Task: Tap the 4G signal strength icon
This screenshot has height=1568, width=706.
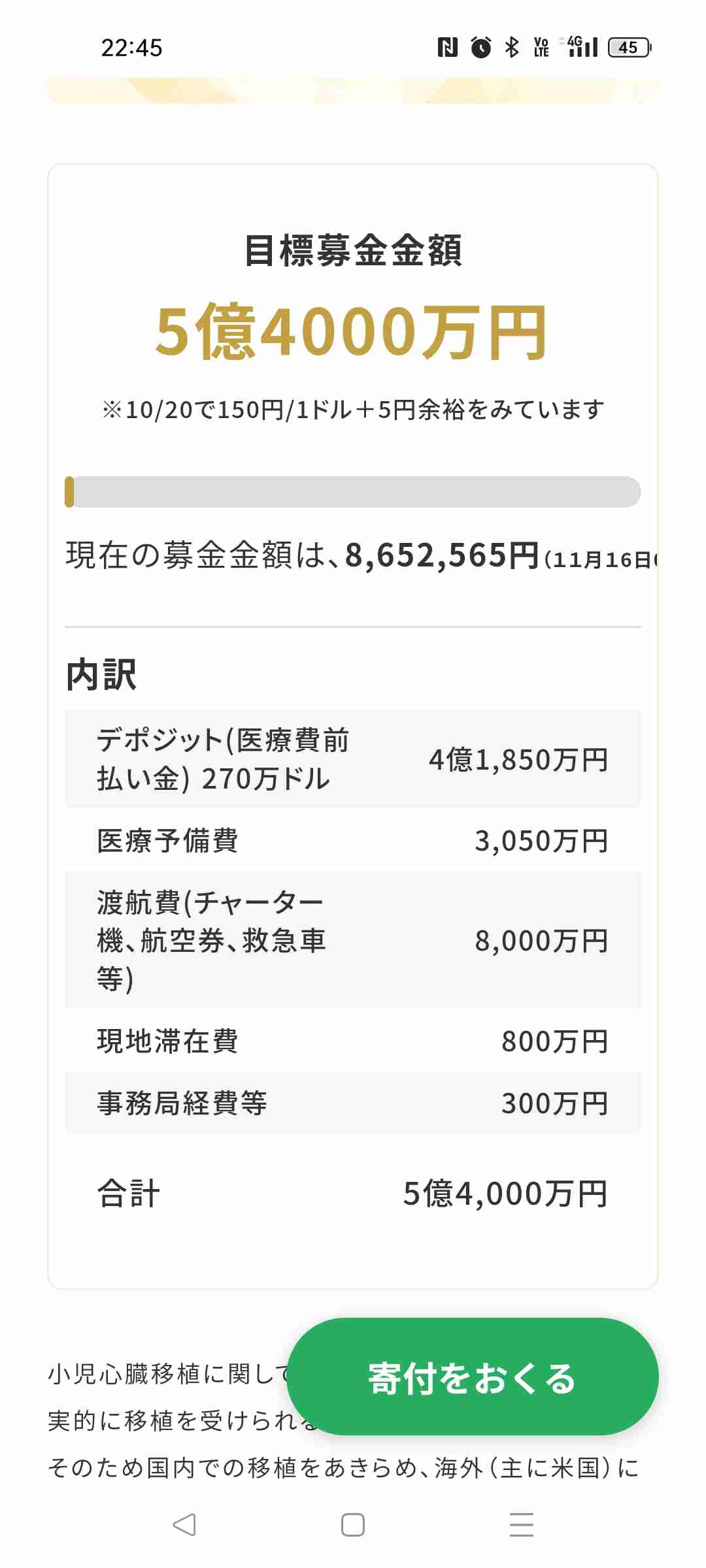Action: (x=579, y=46)
